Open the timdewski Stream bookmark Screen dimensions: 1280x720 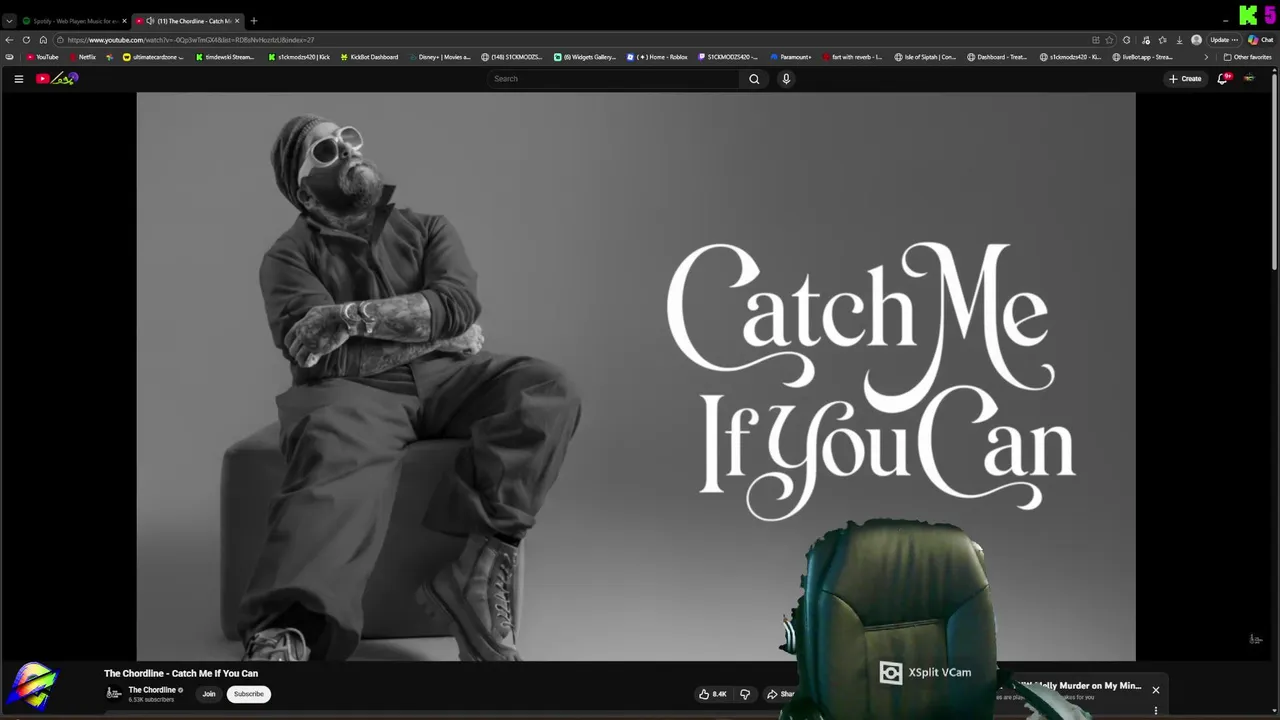tap(224, 57)
